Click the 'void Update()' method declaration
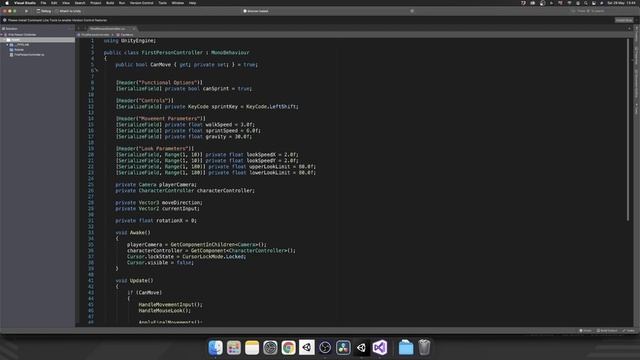The width and height of the screenshot is (640, 360). 134,281
